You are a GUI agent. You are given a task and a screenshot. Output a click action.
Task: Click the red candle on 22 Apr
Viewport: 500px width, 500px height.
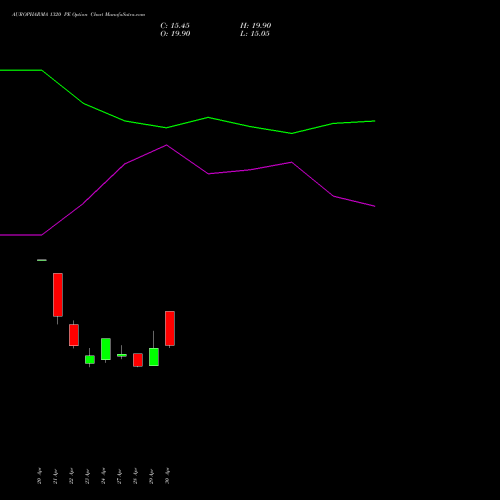(74, 335)
